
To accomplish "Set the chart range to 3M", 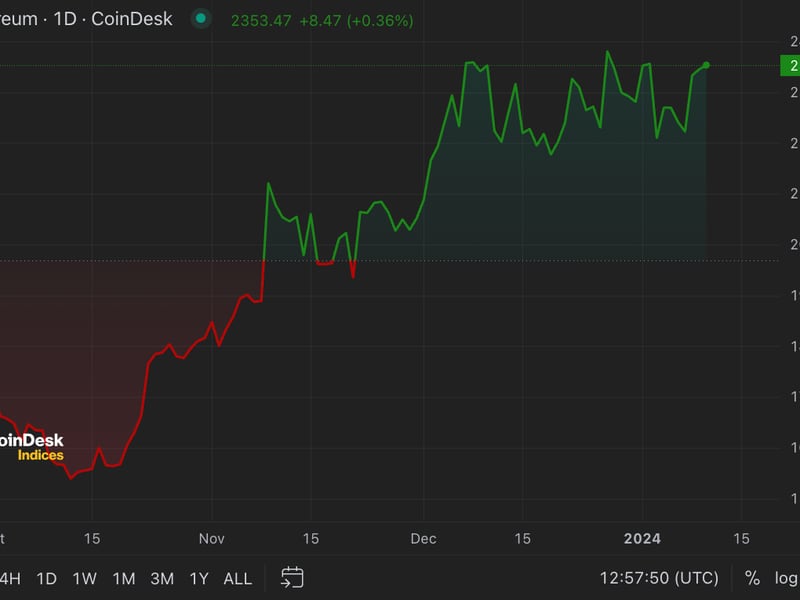I will click(x=162, y=578).
